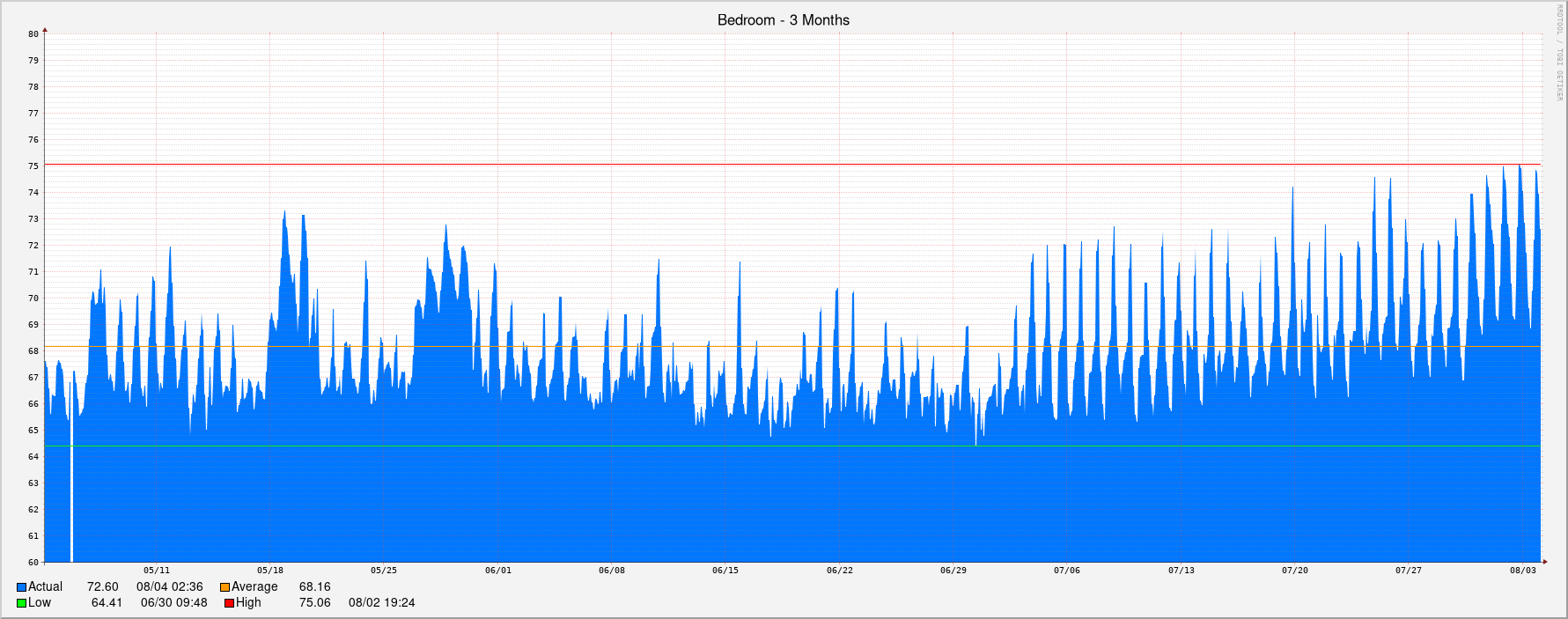
Task: Click the 80 value on the y-axis
Action: (x=33, y=34)
